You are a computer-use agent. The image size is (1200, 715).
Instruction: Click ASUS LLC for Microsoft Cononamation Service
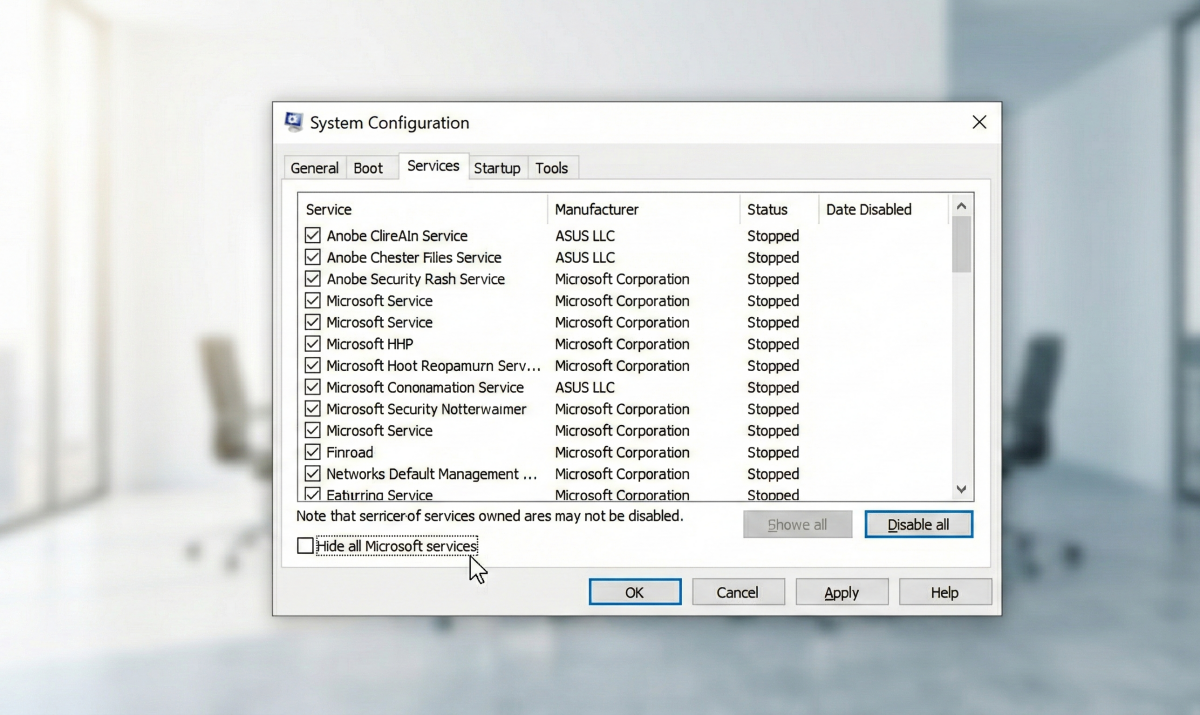click(x=585, y=387)
